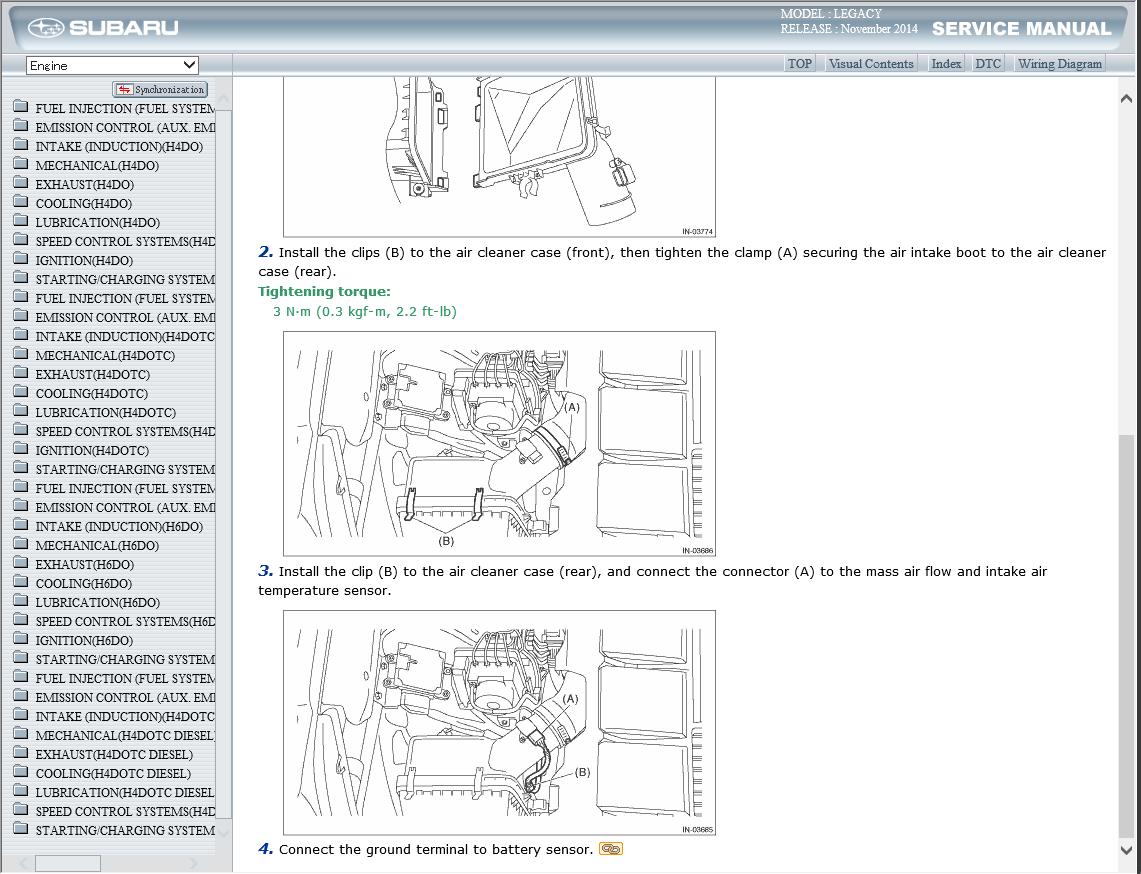Click folder icon beside EXHAUST(H4DO)
This screenshot has height=874, width=1141.
pos(20,183)
